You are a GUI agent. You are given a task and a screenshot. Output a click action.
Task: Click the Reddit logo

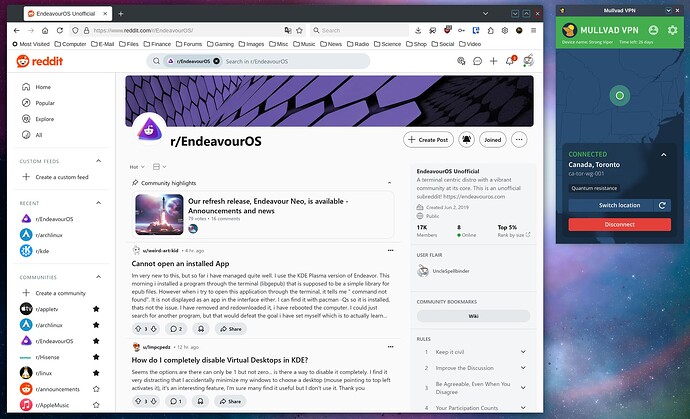(40, 61)
